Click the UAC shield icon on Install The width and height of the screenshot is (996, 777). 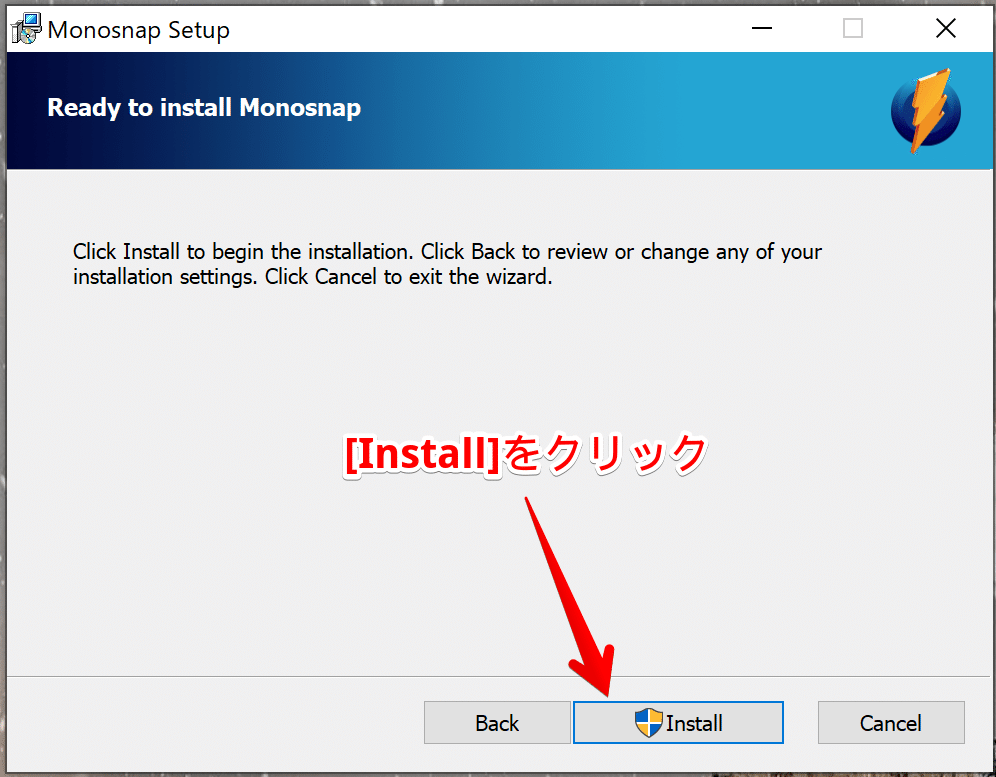pos(649,722)
